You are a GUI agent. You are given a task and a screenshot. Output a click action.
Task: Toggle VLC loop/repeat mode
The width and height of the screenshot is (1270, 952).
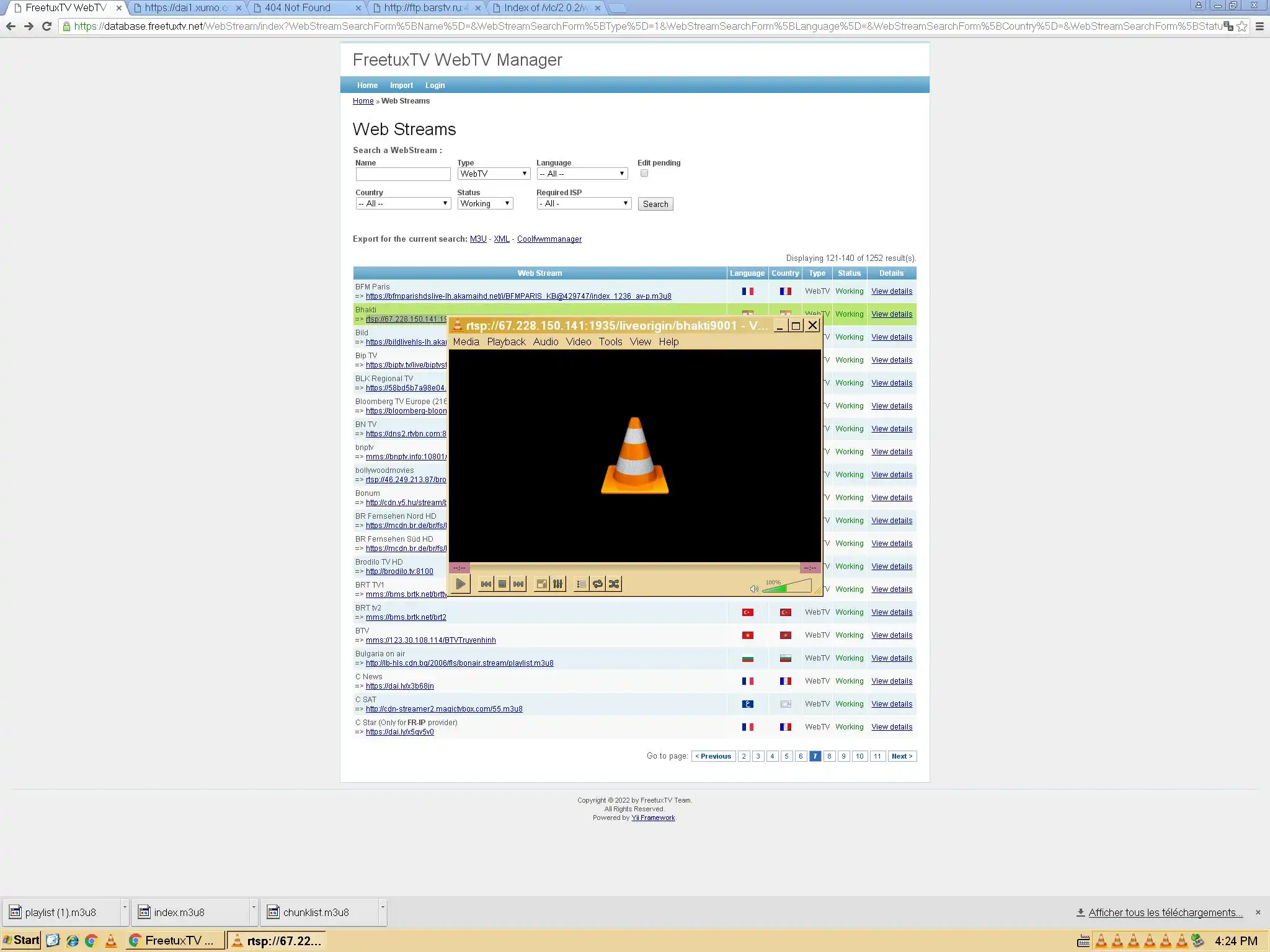(597, 584)
